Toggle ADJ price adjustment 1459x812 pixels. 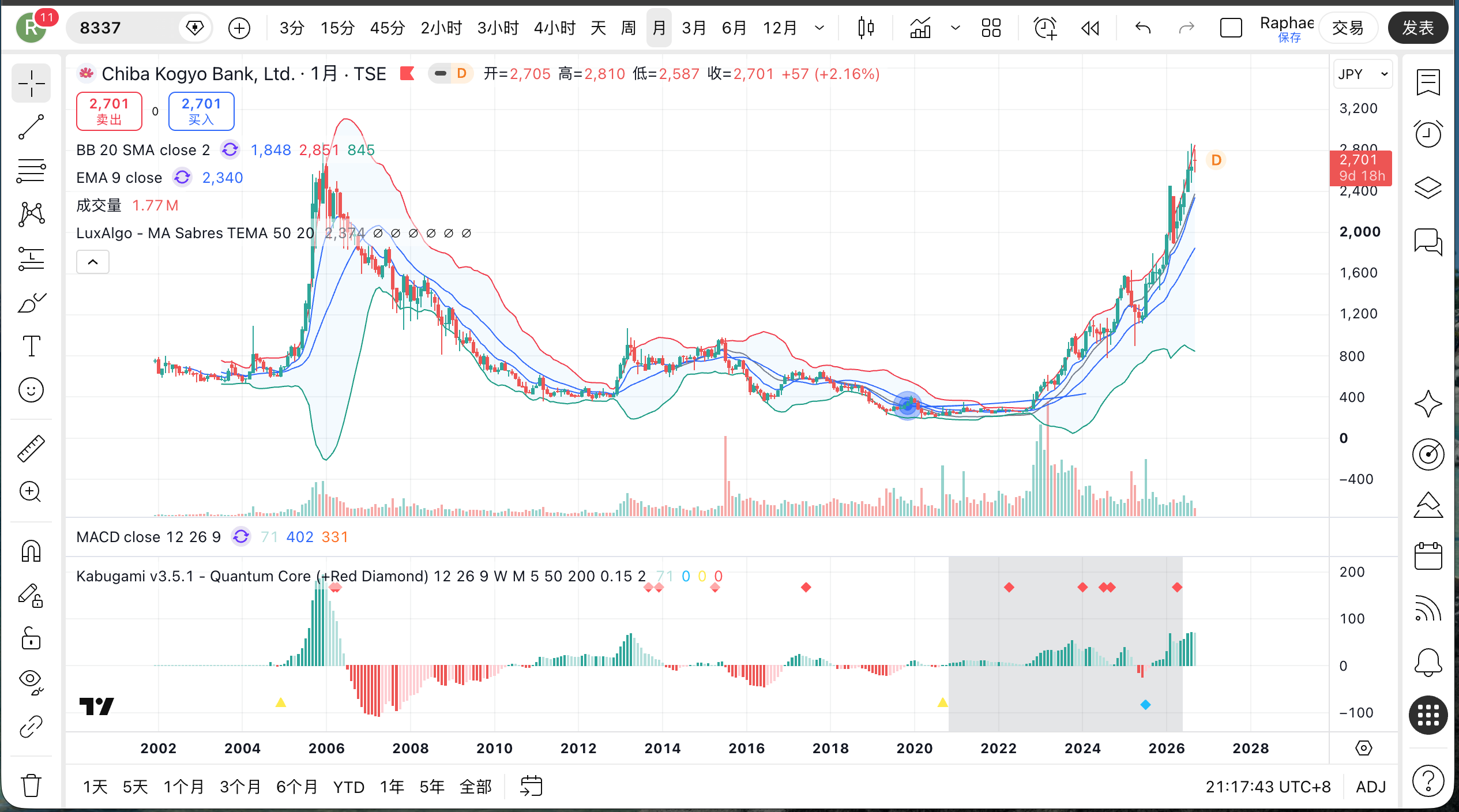pos(1370,787)
